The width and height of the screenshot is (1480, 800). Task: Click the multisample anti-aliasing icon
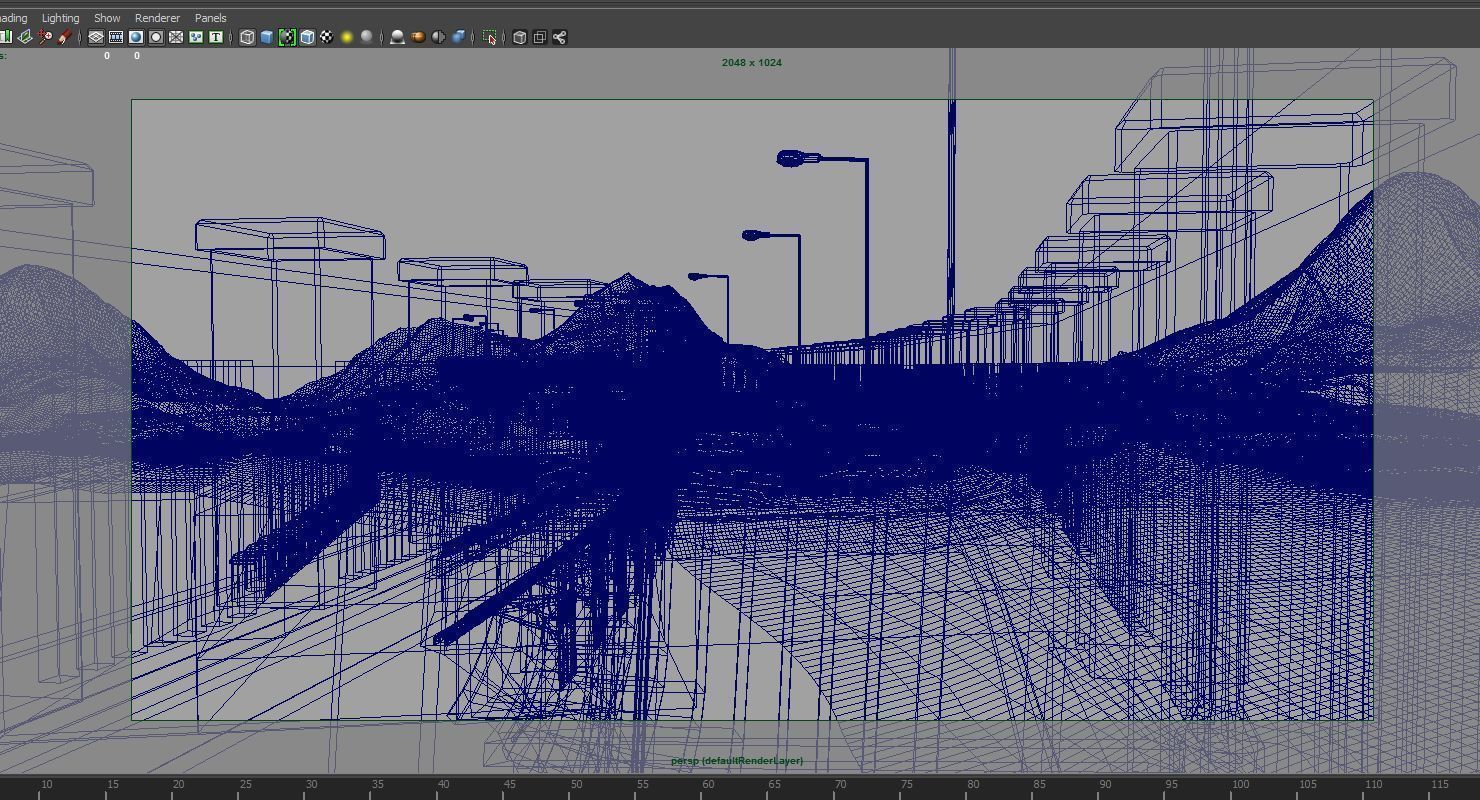tap(438, 37)
